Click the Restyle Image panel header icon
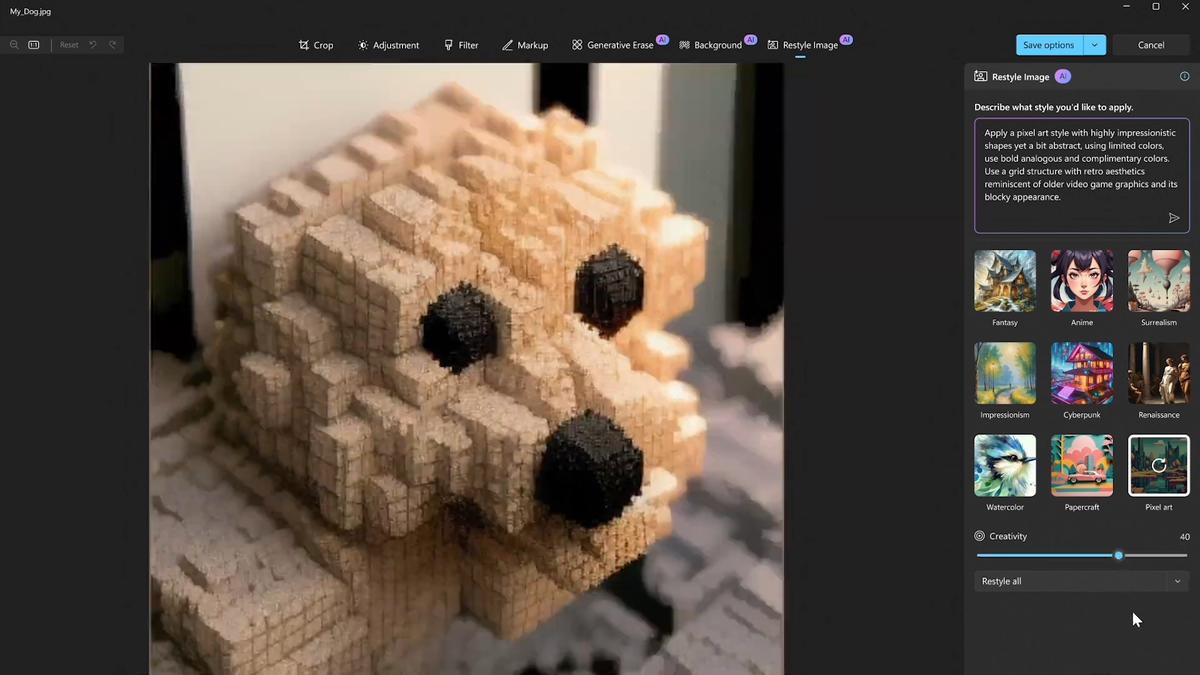 (x=981, y=77)
